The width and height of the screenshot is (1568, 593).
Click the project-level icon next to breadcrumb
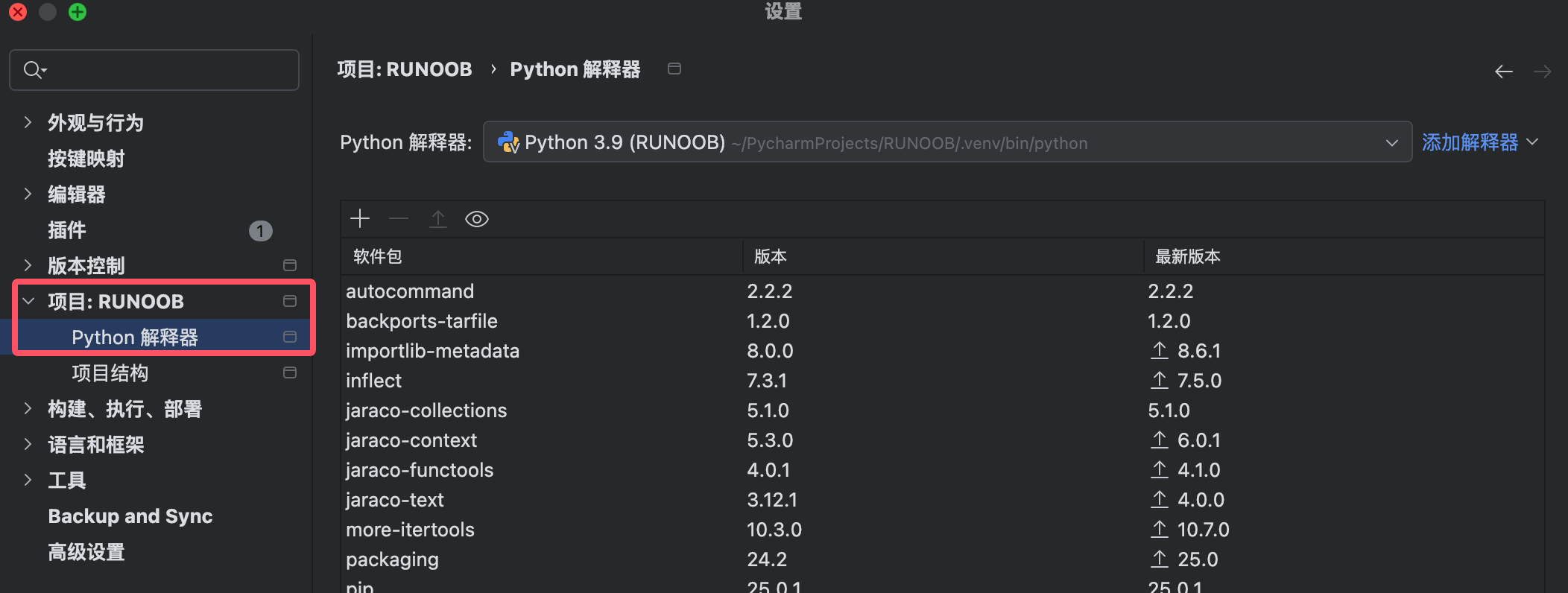674,69
